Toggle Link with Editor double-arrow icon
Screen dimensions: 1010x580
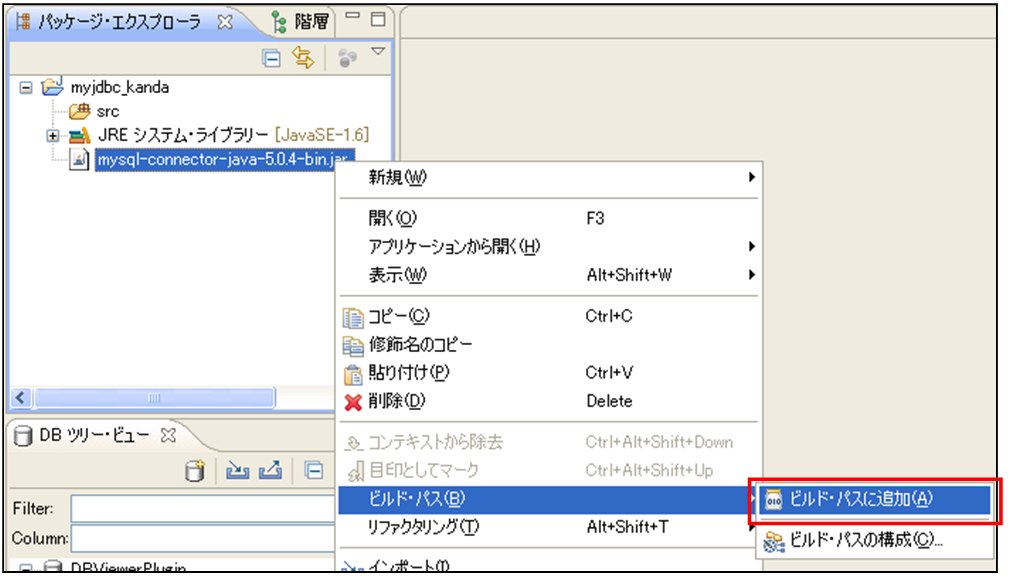(x=302, y=58)
